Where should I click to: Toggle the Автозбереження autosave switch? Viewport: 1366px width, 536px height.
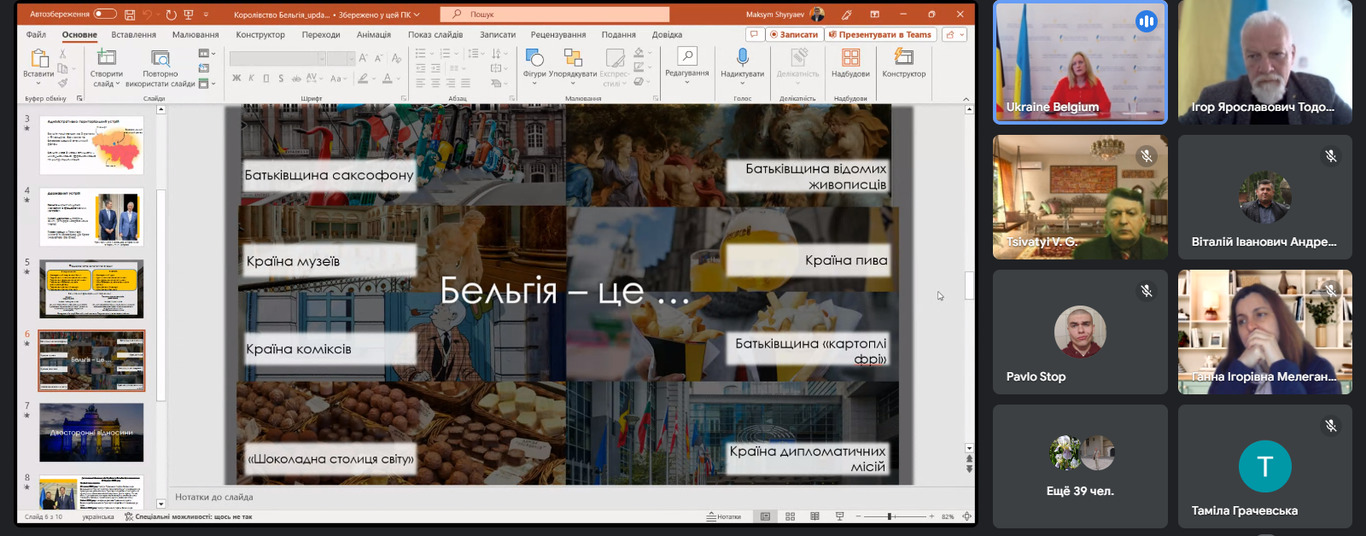pyautogui.click(x=105, y=14)
